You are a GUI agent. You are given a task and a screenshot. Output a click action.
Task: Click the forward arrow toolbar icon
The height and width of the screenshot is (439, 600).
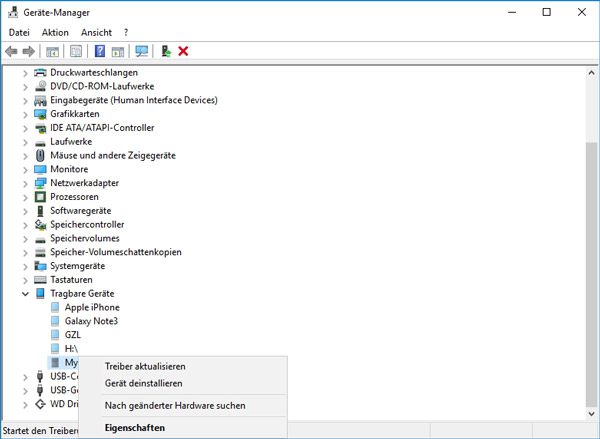(29, 51)
